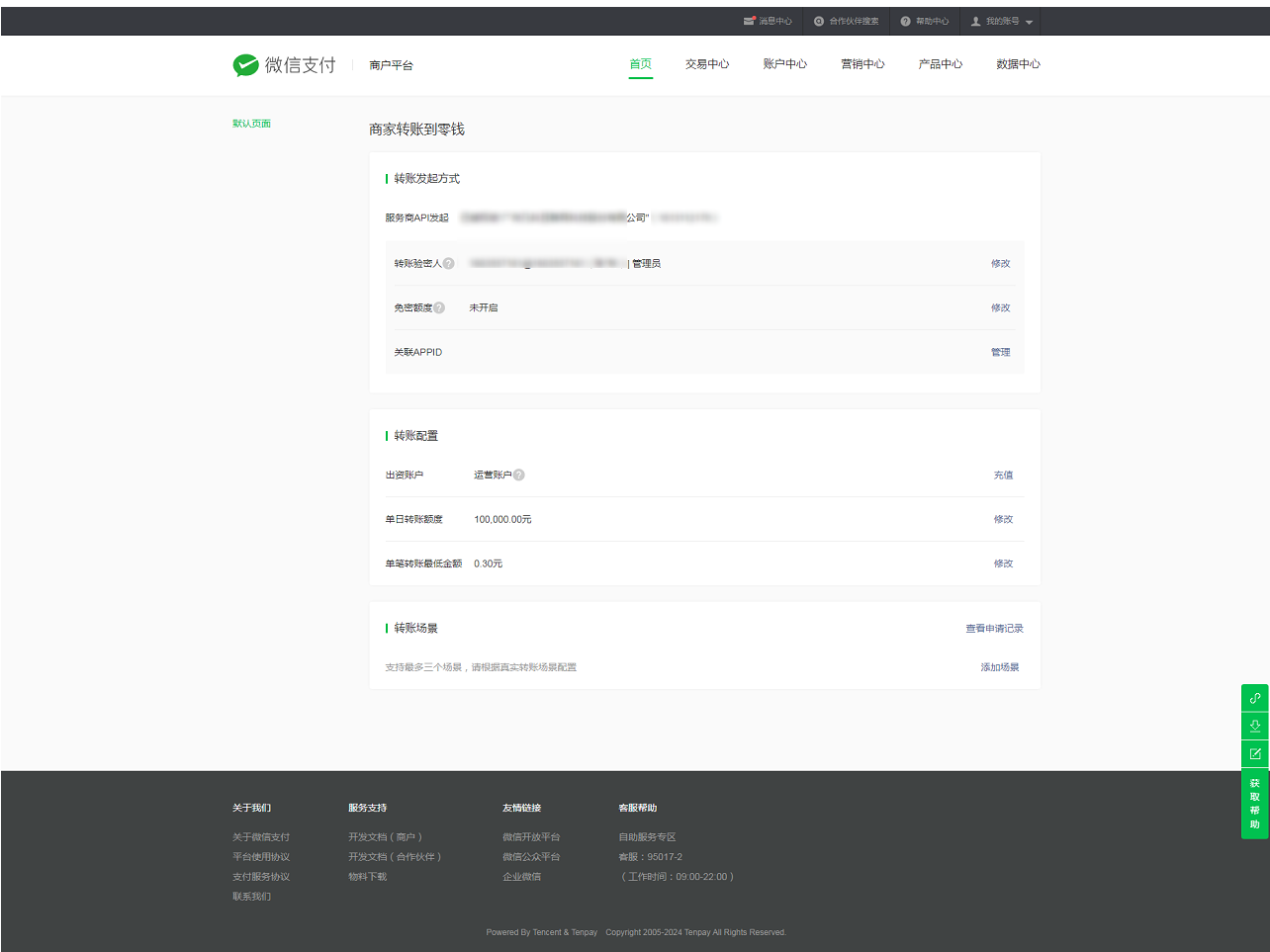This screenshot has width=1270, height=952.
Task: Click 管理 for 关联APPID
Action: pyautogui.click(x=1000, y=353)
